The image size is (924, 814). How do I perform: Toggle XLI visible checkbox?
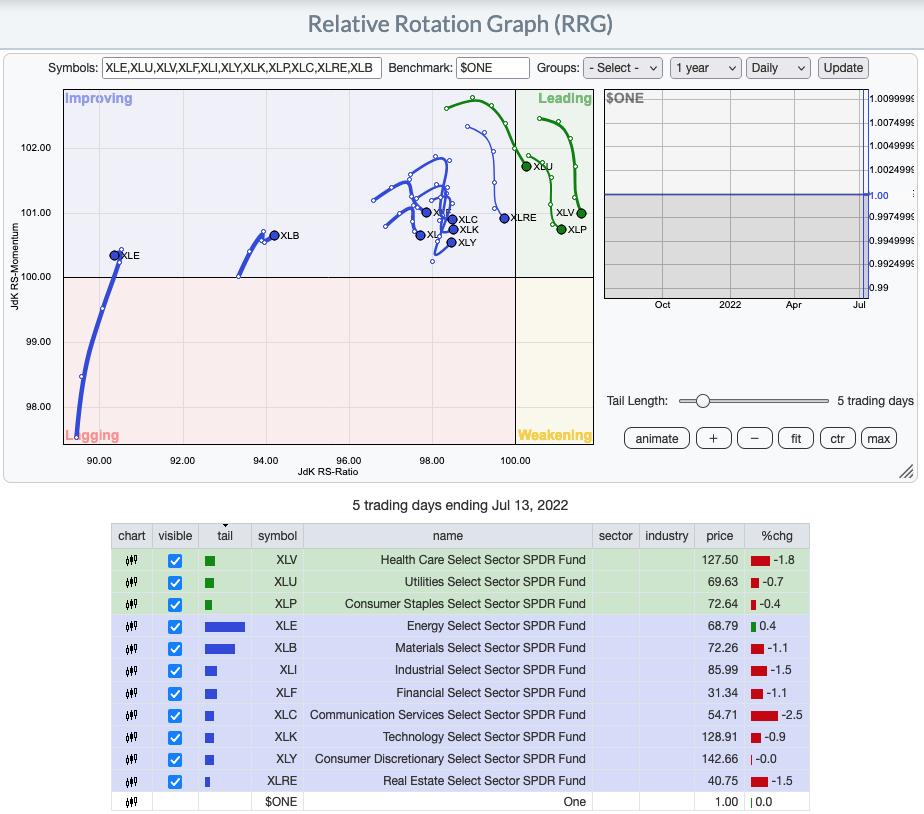pos(175,670)
